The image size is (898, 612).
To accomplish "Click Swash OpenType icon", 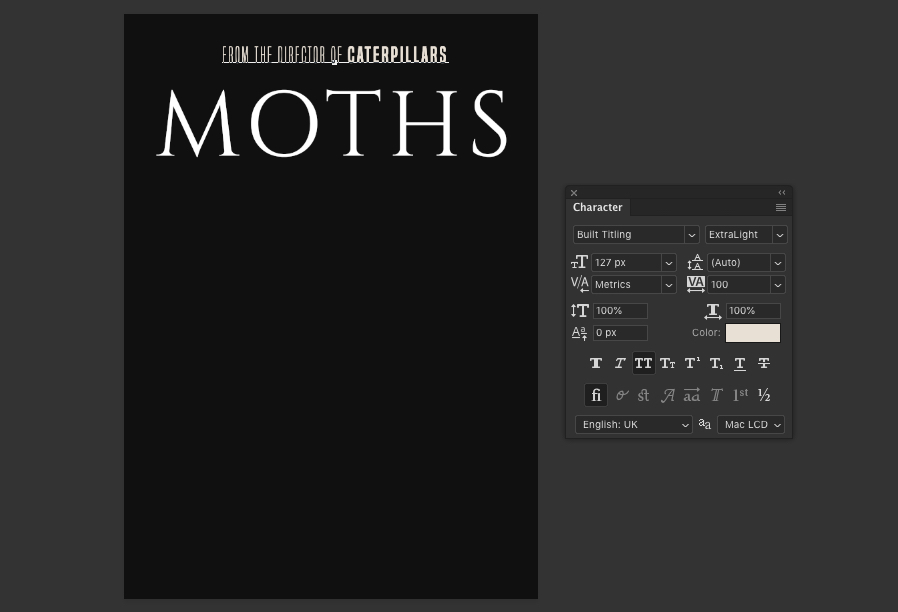I will tap(668, 395).
